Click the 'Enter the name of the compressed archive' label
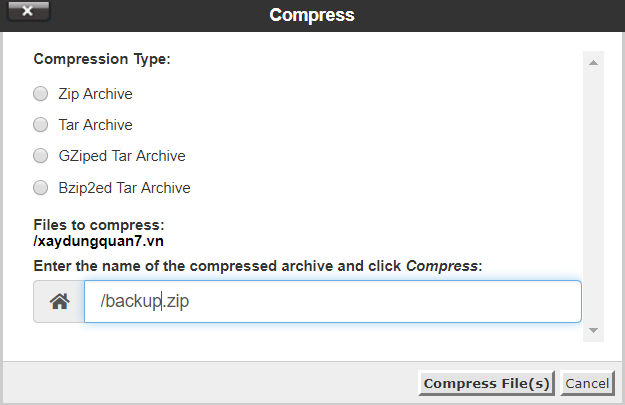Viewport: 625px width, 405px height. [257, 266]
